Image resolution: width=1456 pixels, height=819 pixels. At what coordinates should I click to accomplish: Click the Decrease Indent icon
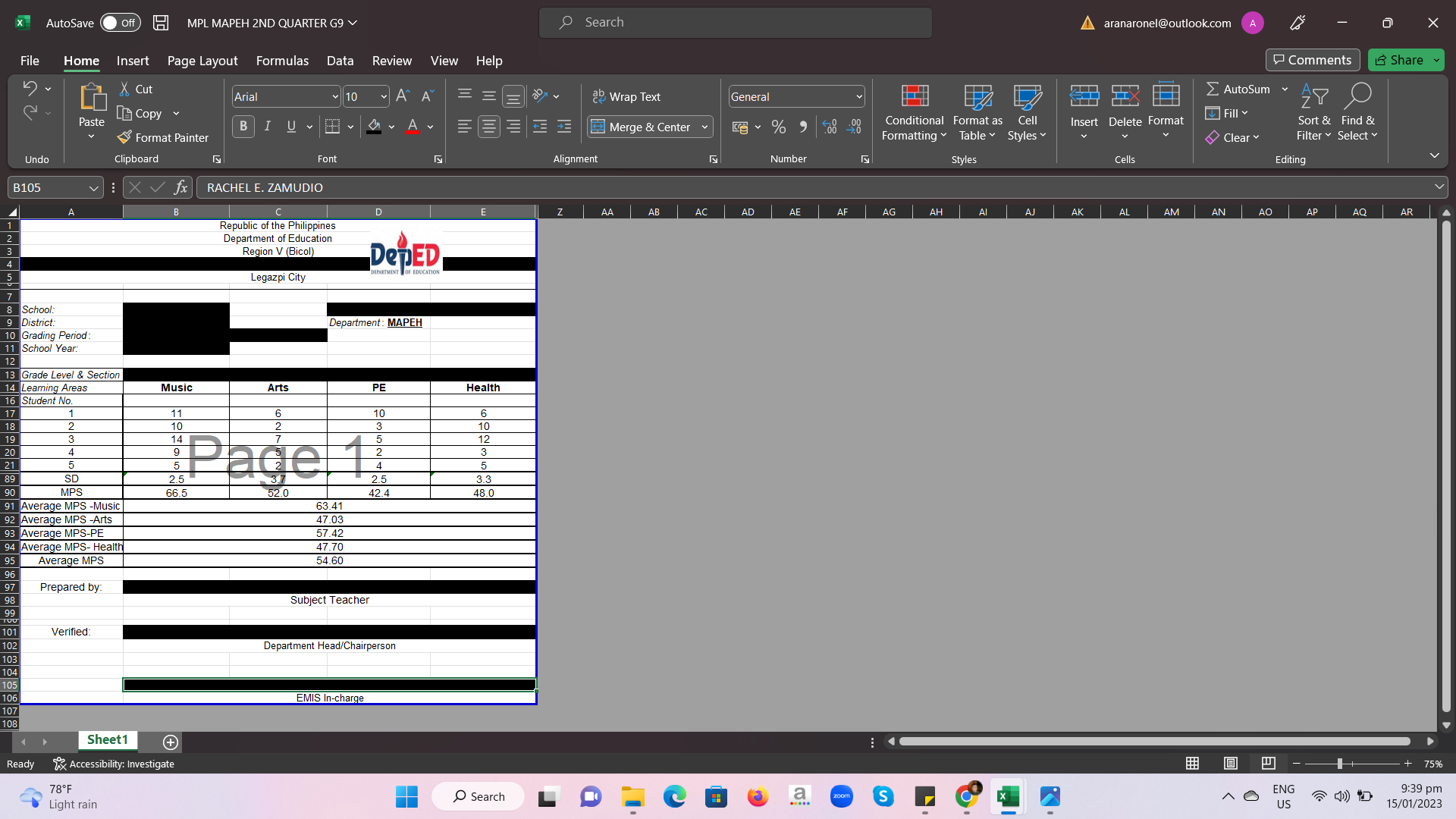(540, 127)
